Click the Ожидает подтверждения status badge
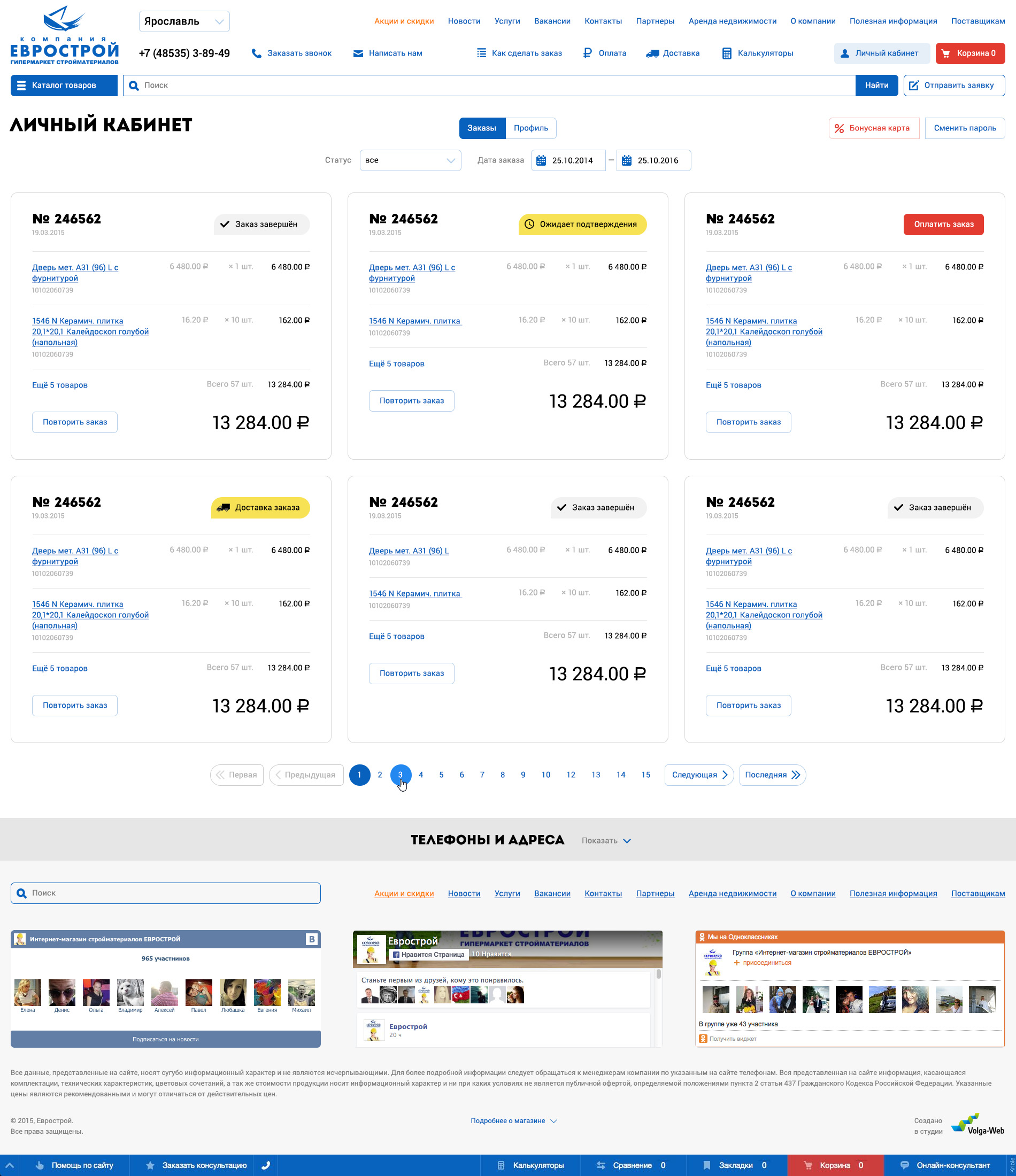 [583, 224]
